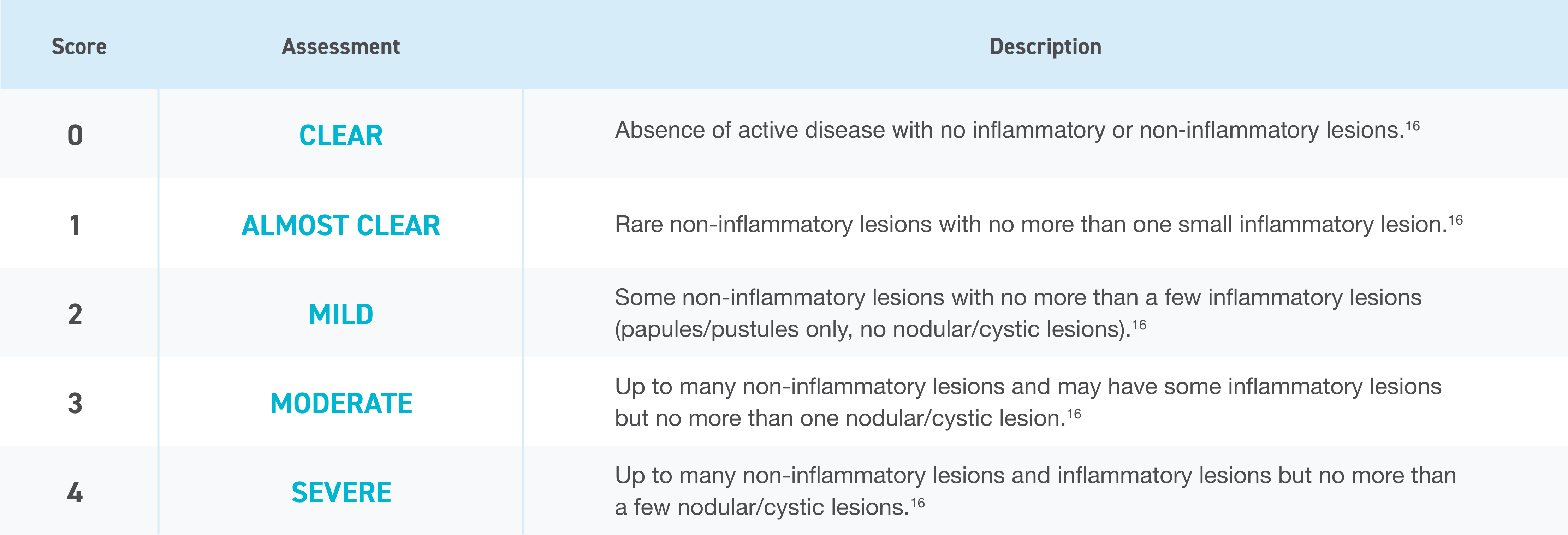
Task: Click the Score column header
Action: point(79,47)
